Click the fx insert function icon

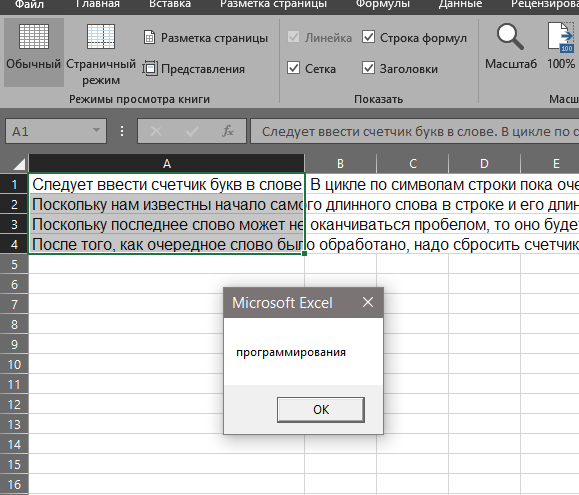pyautogui.click(x=227, y=131)
